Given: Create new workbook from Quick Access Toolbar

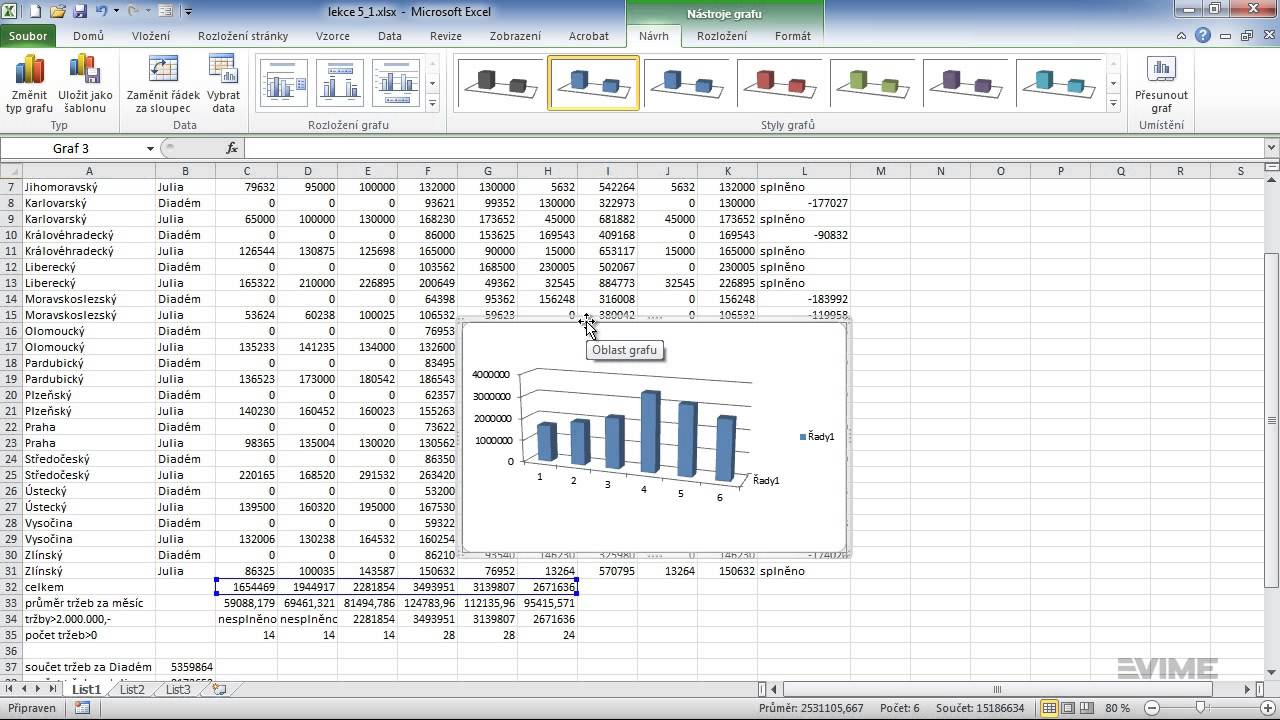Looking at the screenshot, I should (35, 11).
